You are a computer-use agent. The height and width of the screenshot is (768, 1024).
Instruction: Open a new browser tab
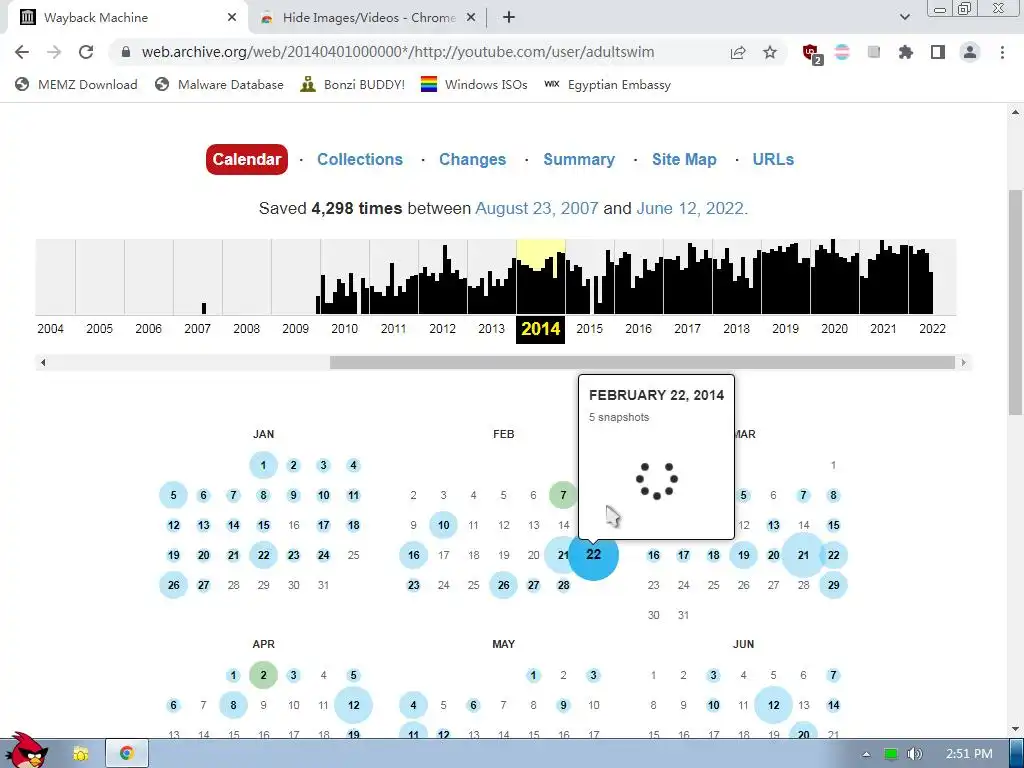pos(509,18)
